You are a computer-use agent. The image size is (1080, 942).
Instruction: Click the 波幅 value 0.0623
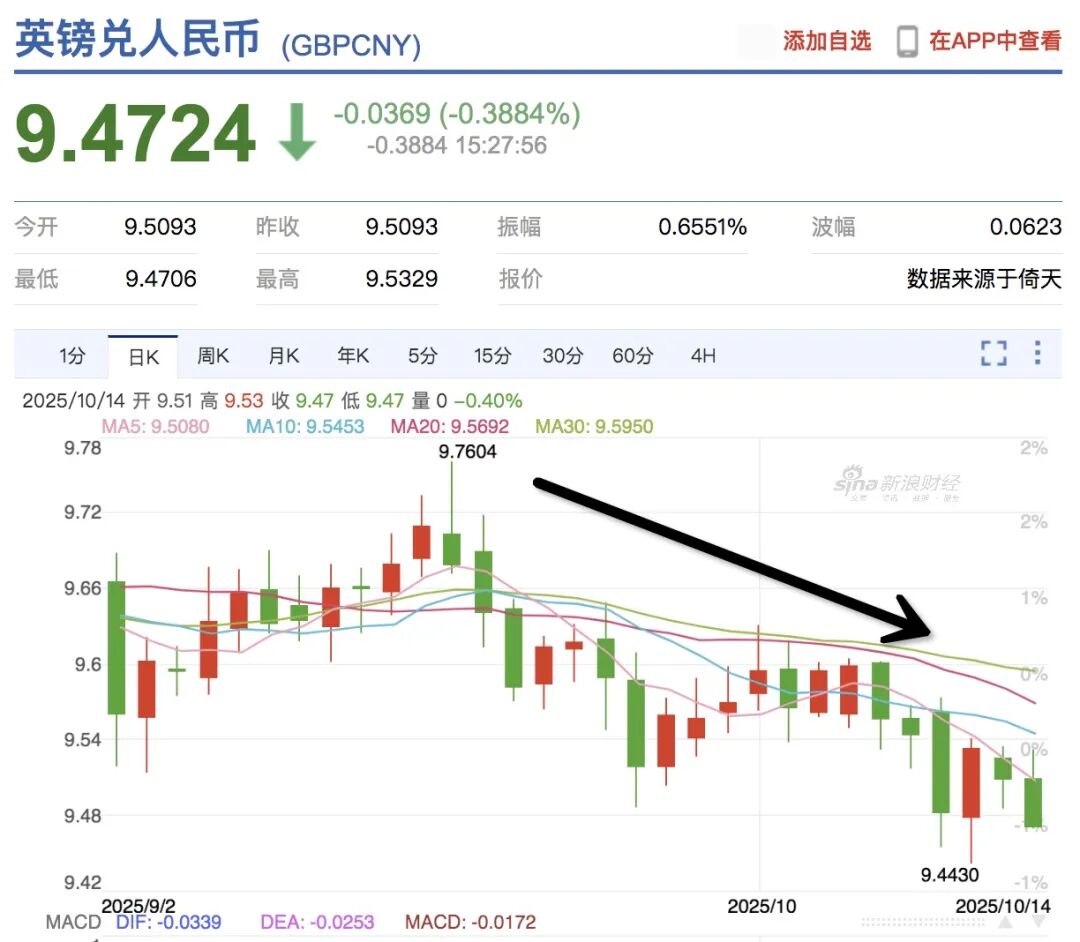(1026, 227)
